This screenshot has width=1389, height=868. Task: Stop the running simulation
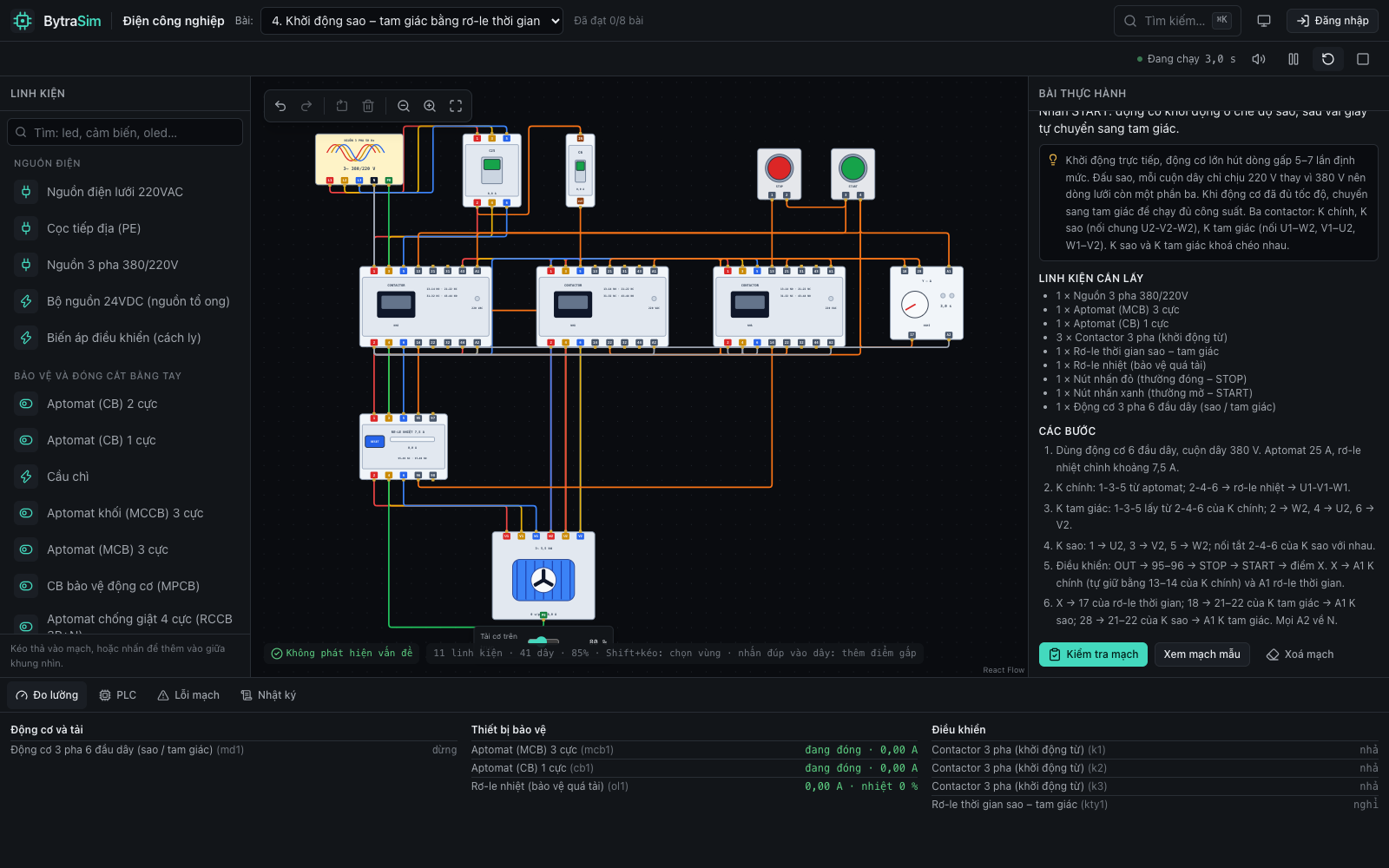click(x=1363, y=59)
